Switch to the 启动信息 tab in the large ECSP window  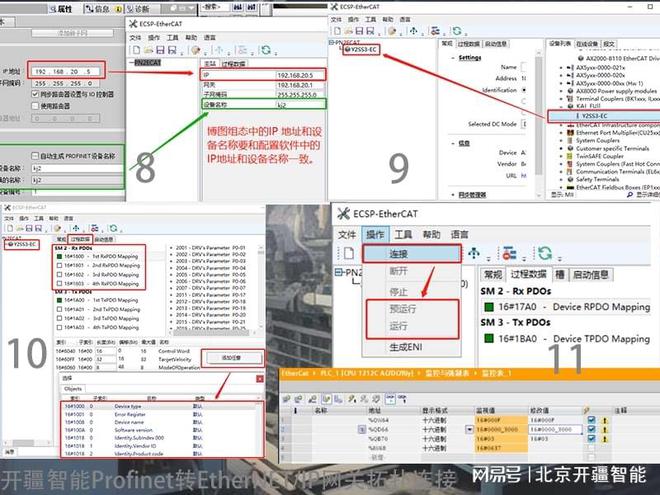coord(591,275)
